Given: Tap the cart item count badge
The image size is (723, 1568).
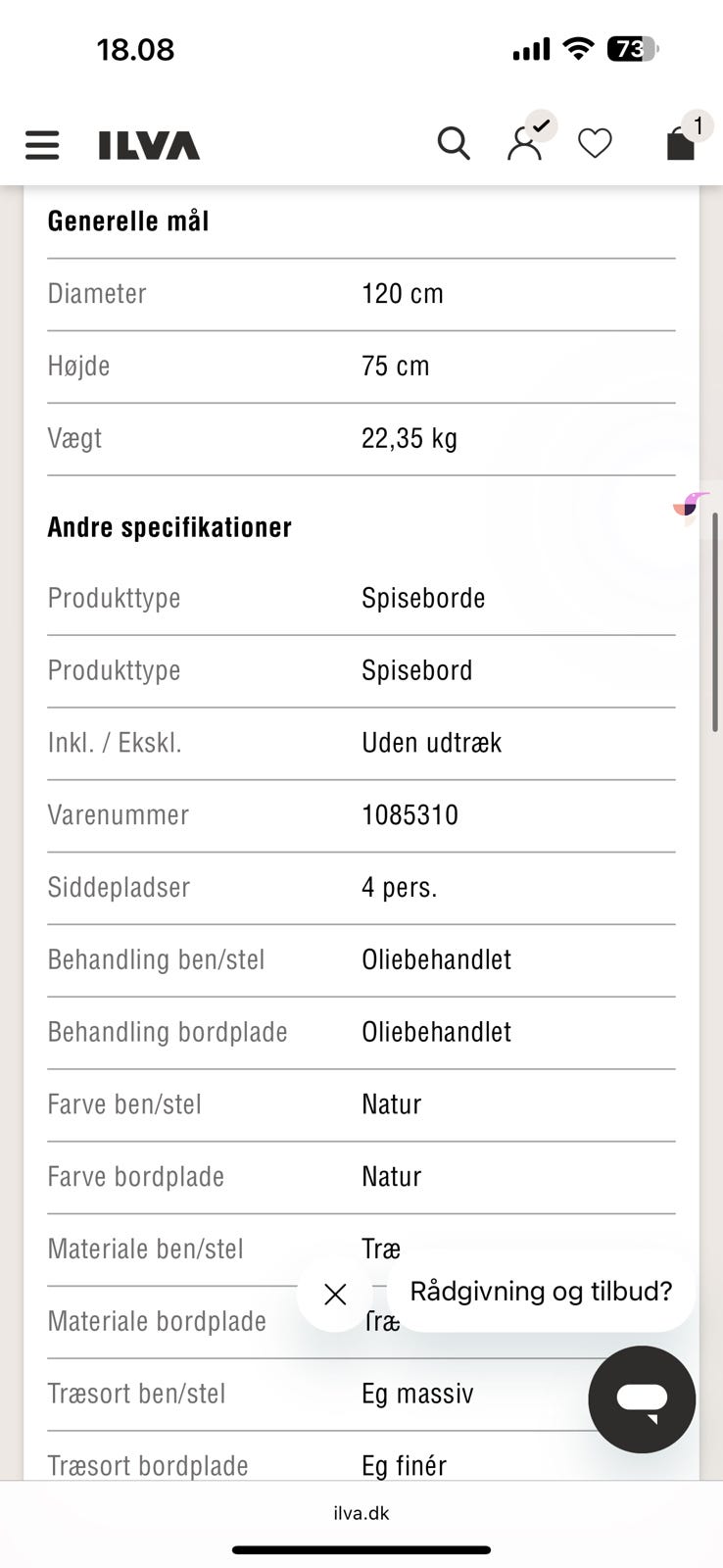Looking at the screenshot, I should 698,125.
